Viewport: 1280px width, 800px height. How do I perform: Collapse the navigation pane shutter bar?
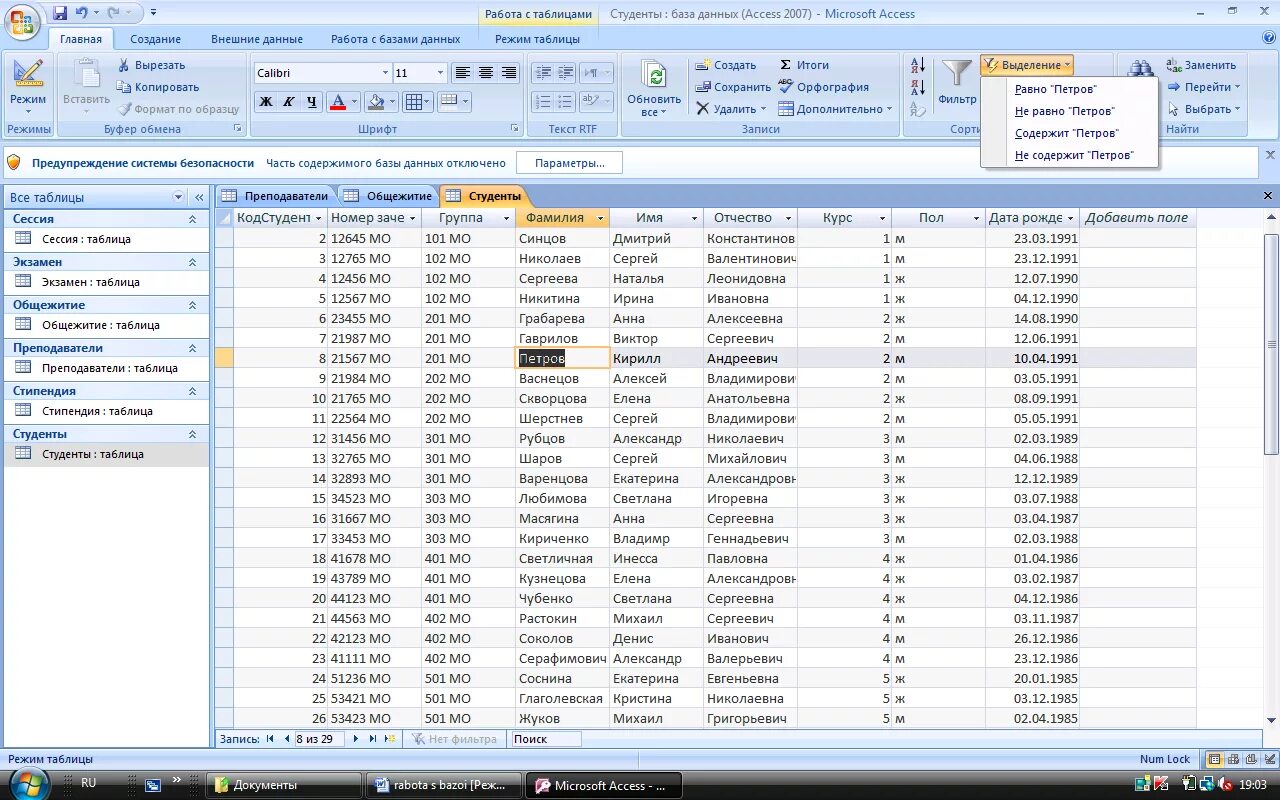point(199,197)
